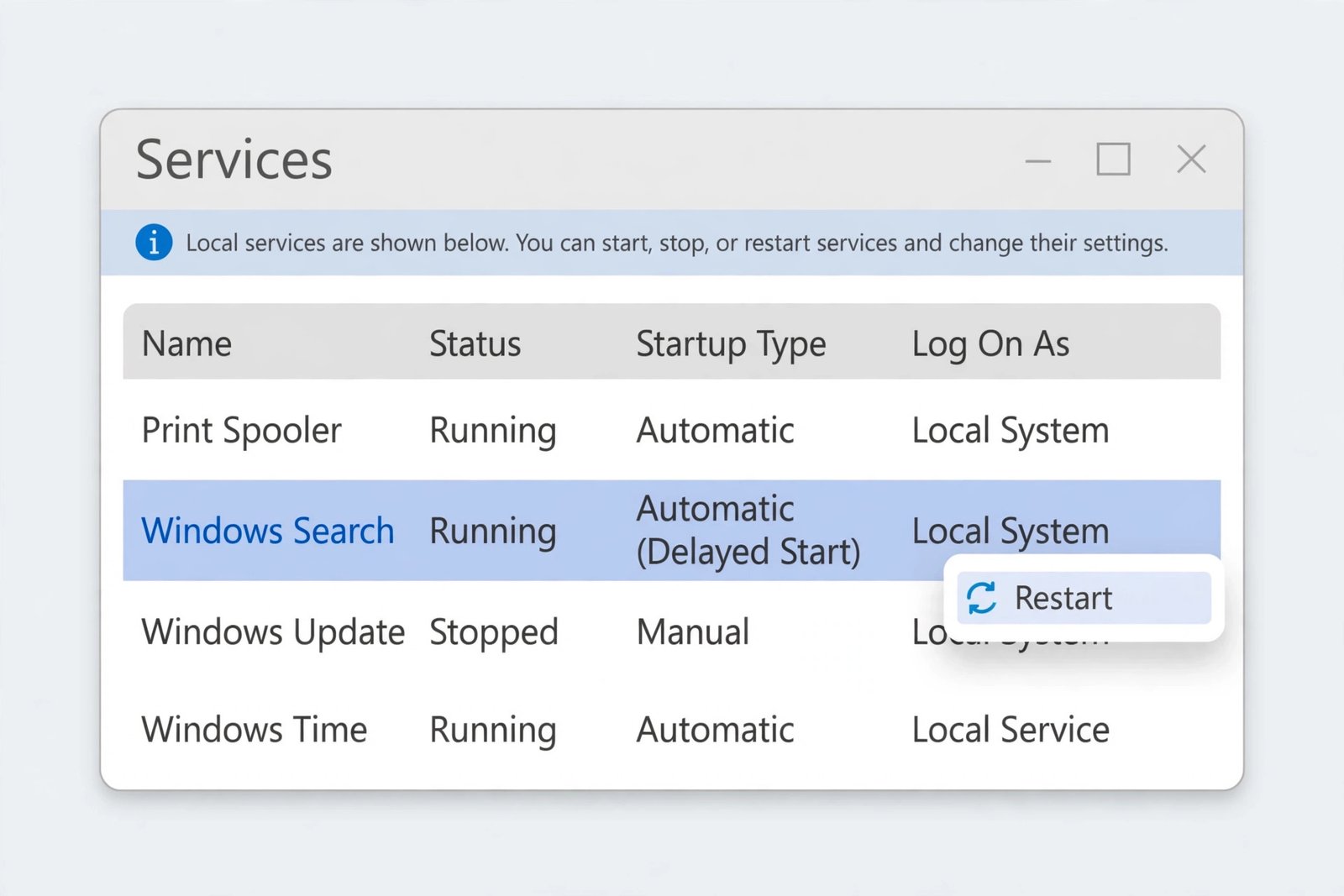Image resolution: width=1344 pixels, height=896 pixels.
Task: Select the Windows Time service name
Action: pyautogui.click(x=255, y=729)
